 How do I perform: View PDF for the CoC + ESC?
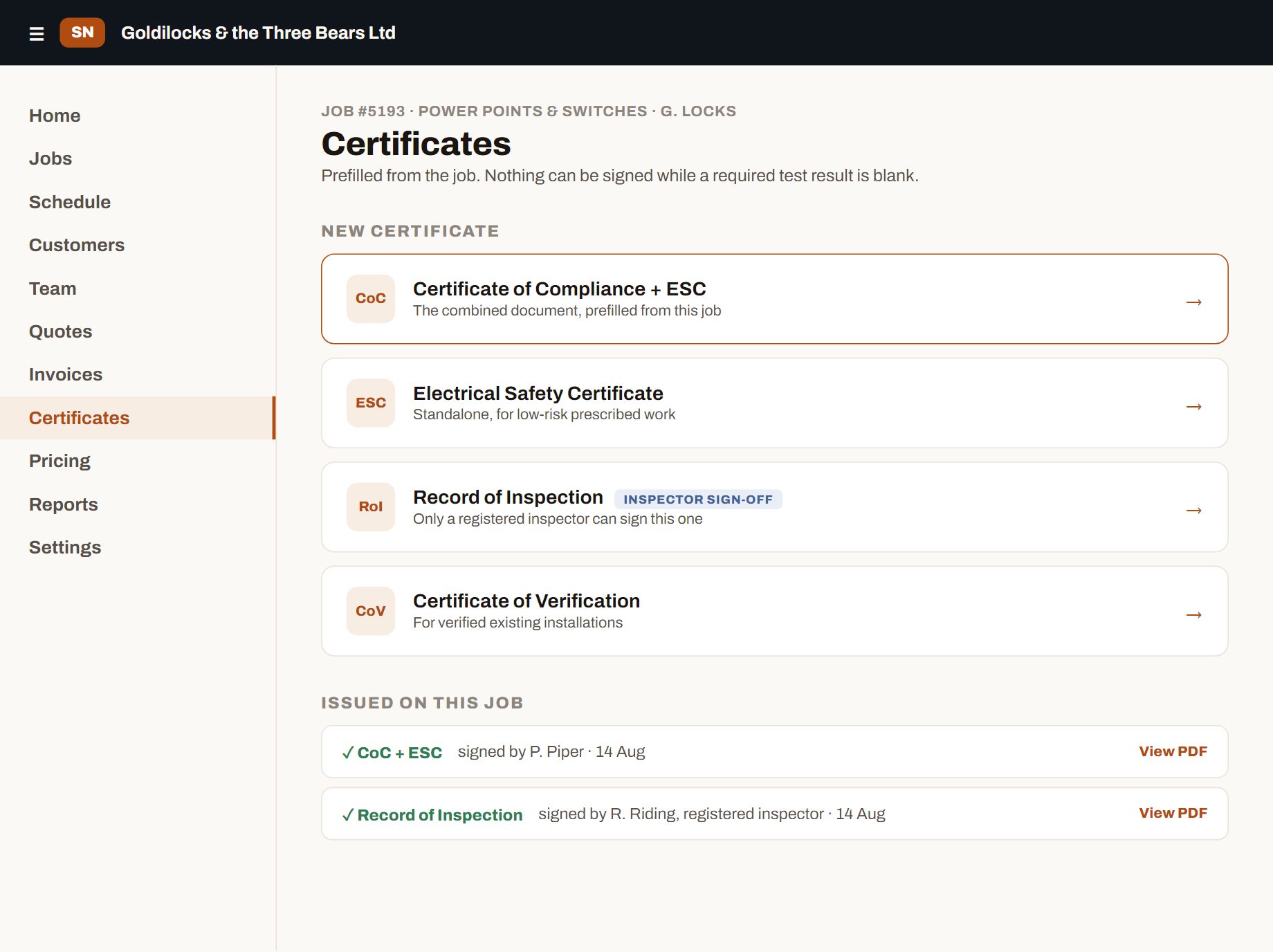coord(1173,751)
